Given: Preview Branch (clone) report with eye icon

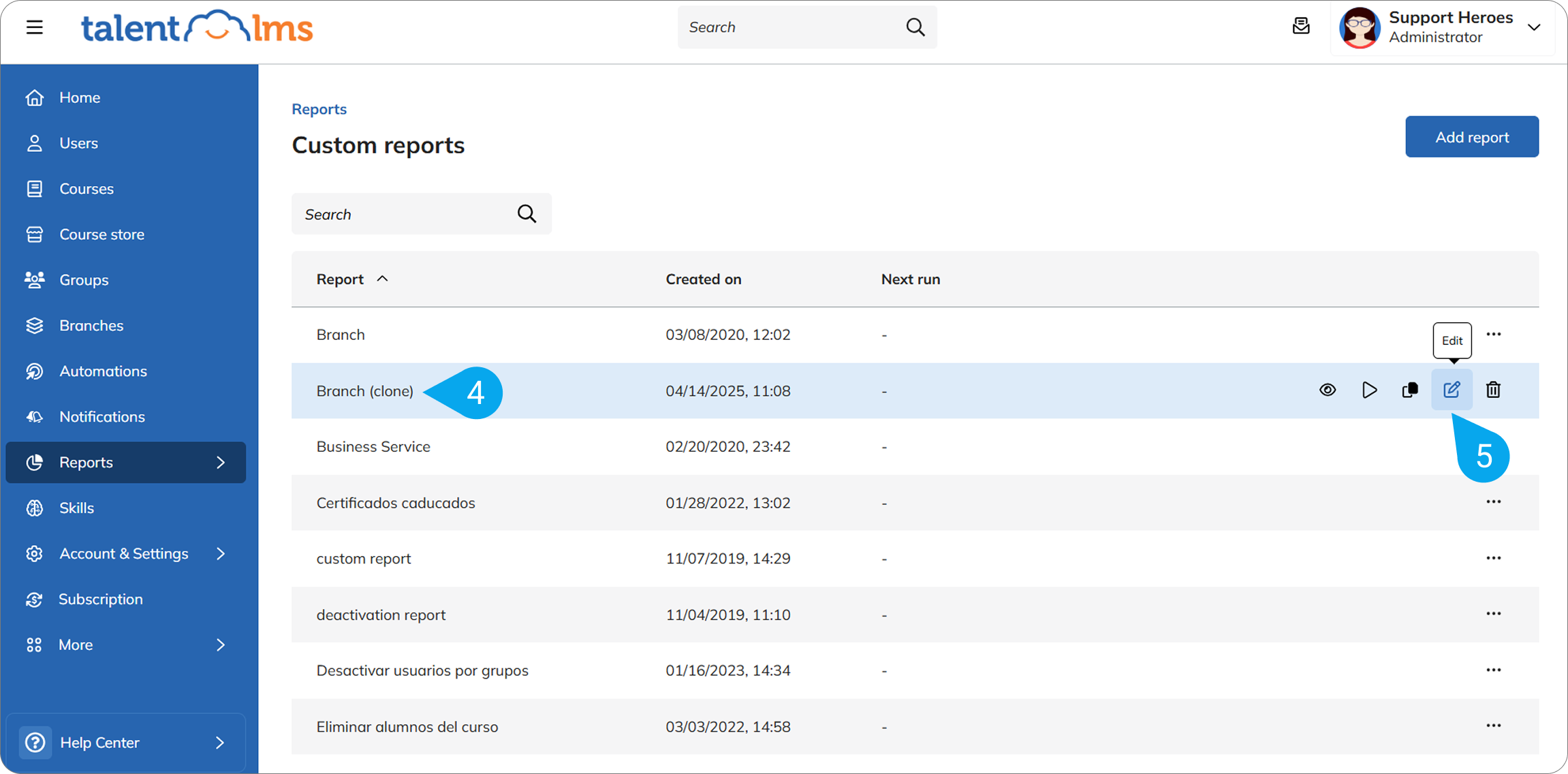Looking at the screenshot, I should (1328, 390).
